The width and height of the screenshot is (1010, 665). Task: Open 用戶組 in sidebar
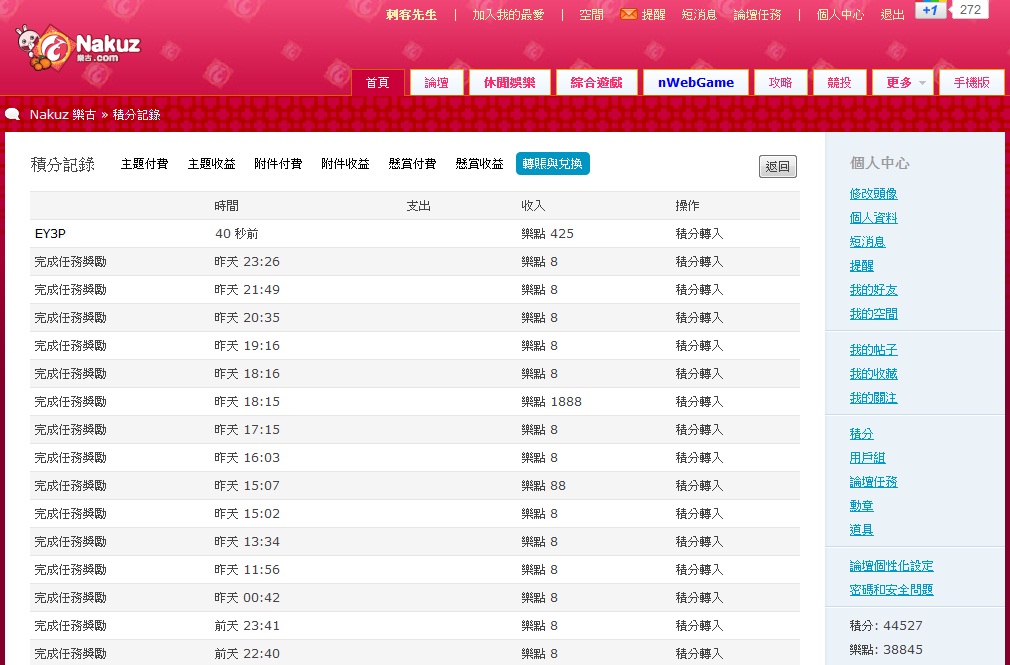click(x=867, y=458)
